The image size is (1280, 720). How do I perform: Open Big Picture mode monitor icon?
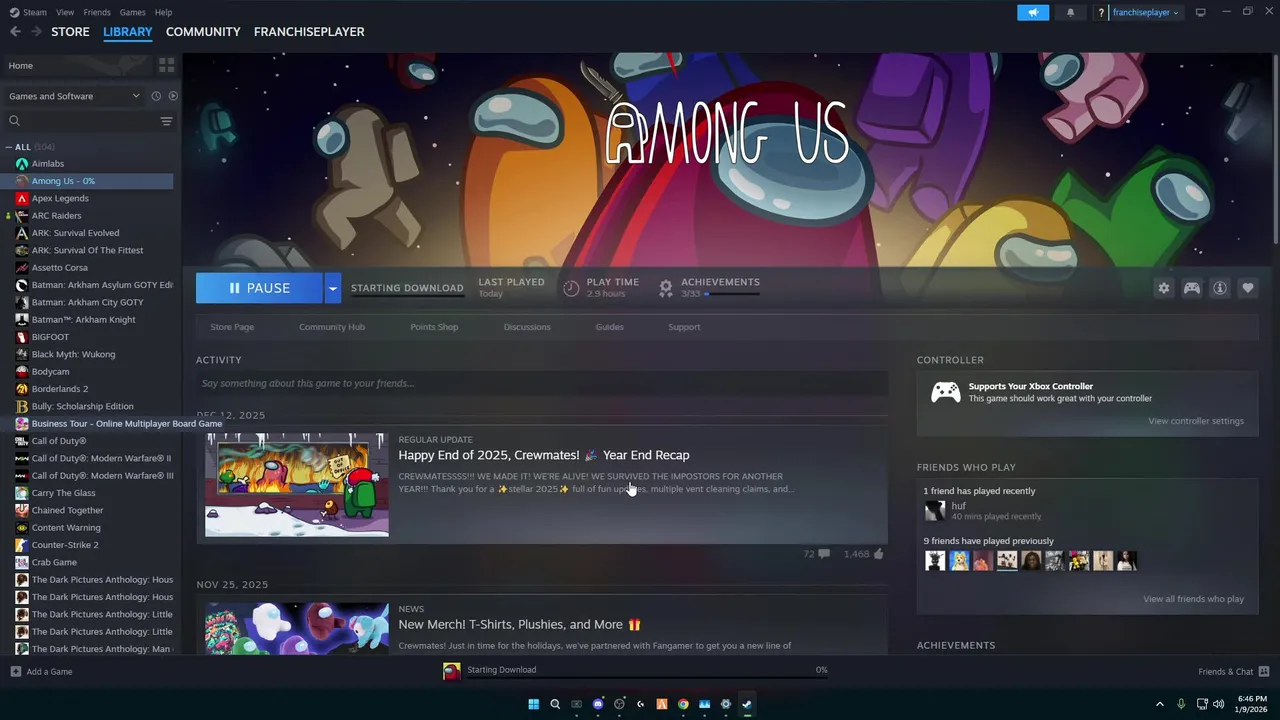coord(1200,12)
